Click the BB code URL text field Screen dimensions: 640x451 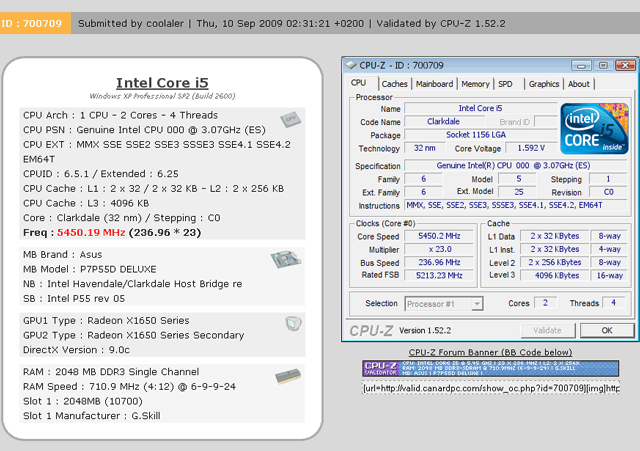(490, 388)
